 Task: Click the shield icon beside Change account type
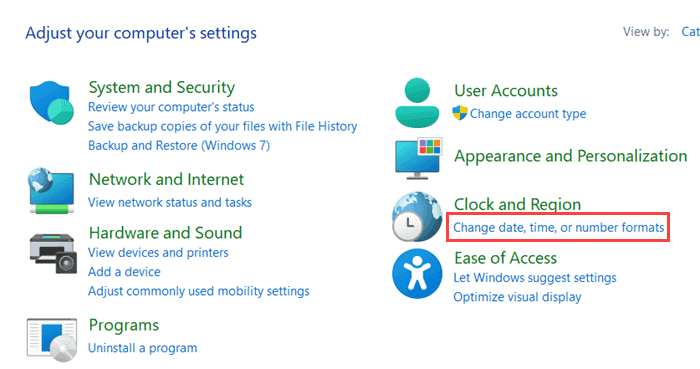[x=460, y=113]
